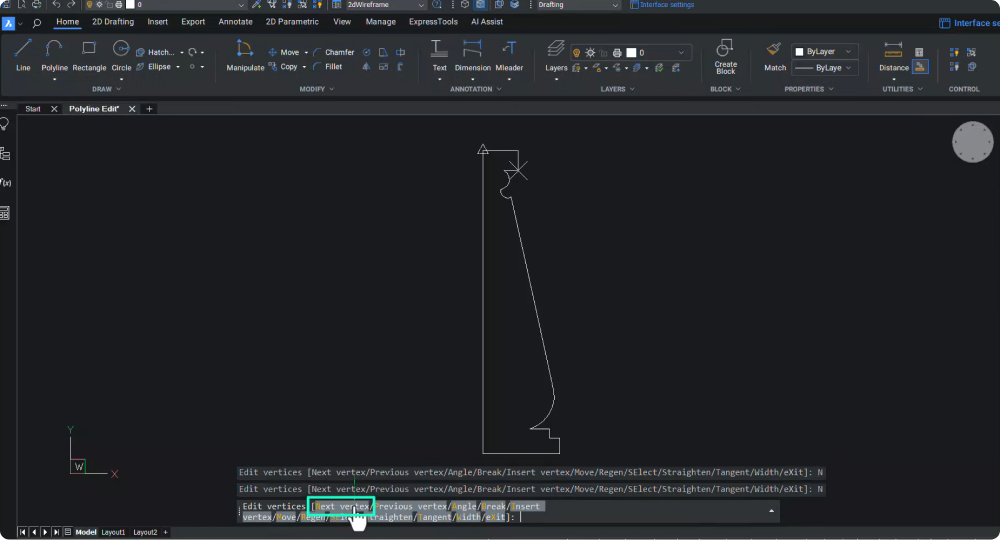Click Next vertex option in command line
The width and height of the screenshot is (1000, 540).
pos(341,507)
